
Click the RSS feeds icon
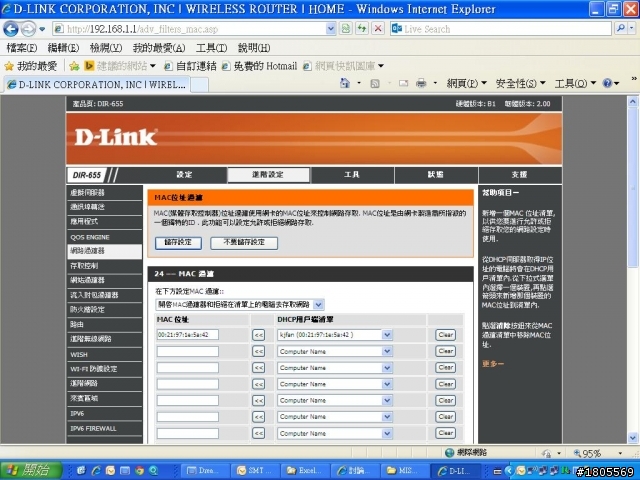pos(375,84)
